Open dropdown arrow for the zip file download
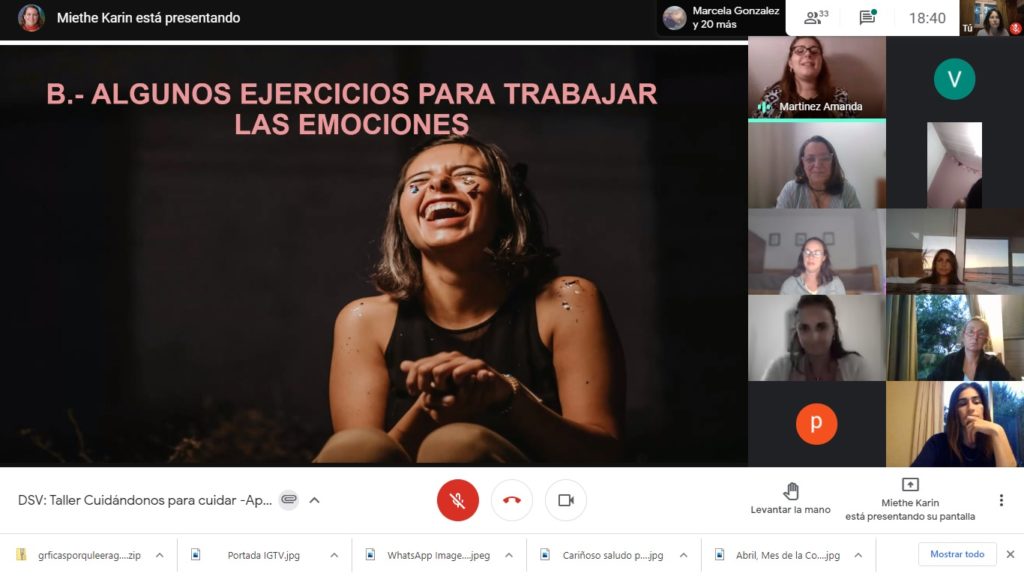 (159, 555)
